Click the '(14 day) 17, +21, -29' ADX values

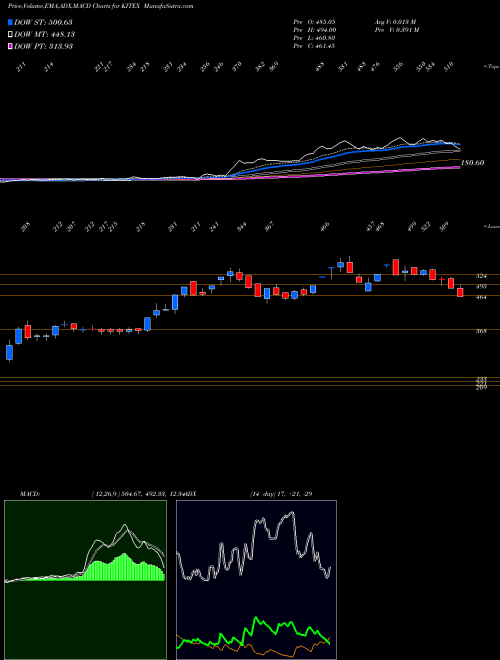[281, 494]
